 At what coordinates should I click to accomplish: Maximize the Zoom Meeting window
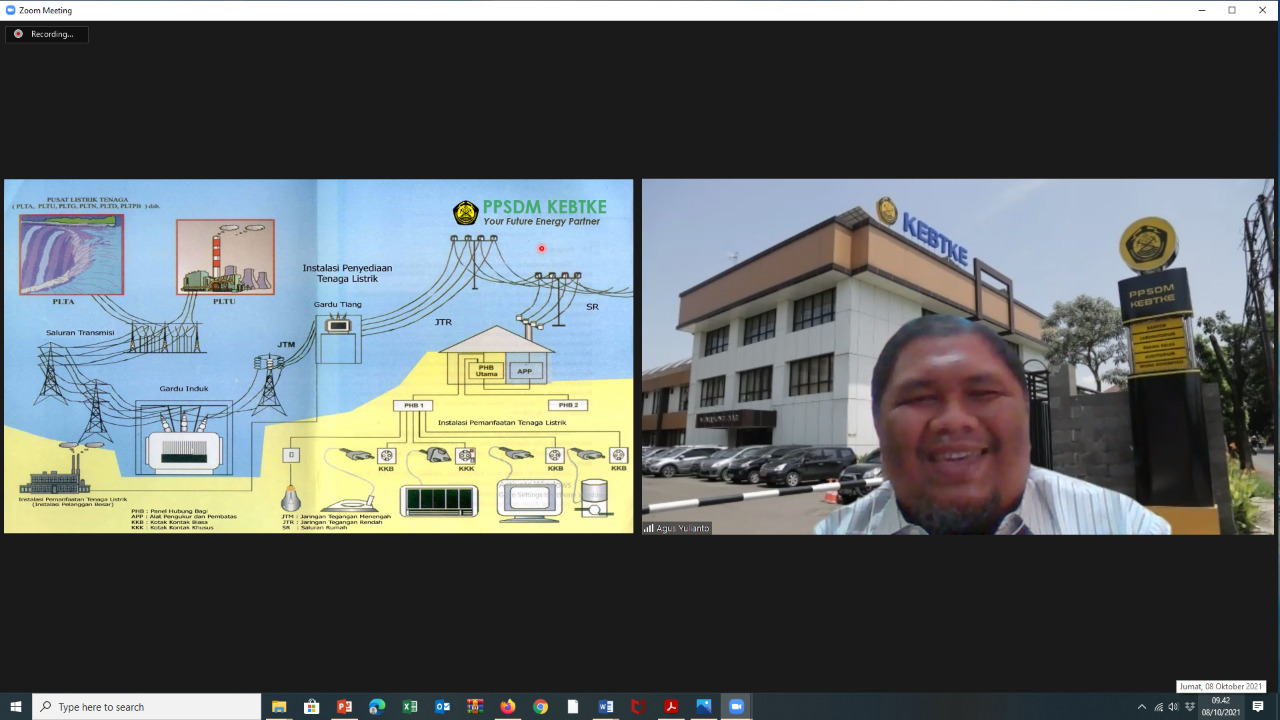click(x=1232, y=10)
